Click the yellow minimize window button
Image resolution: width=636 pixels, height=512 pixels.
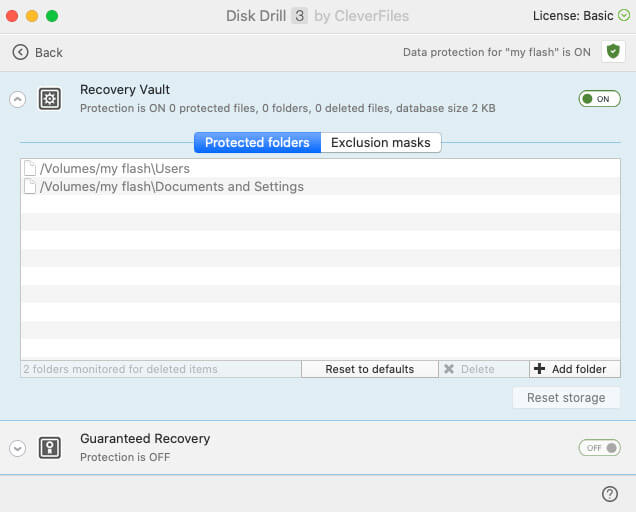tap(32, 16)
